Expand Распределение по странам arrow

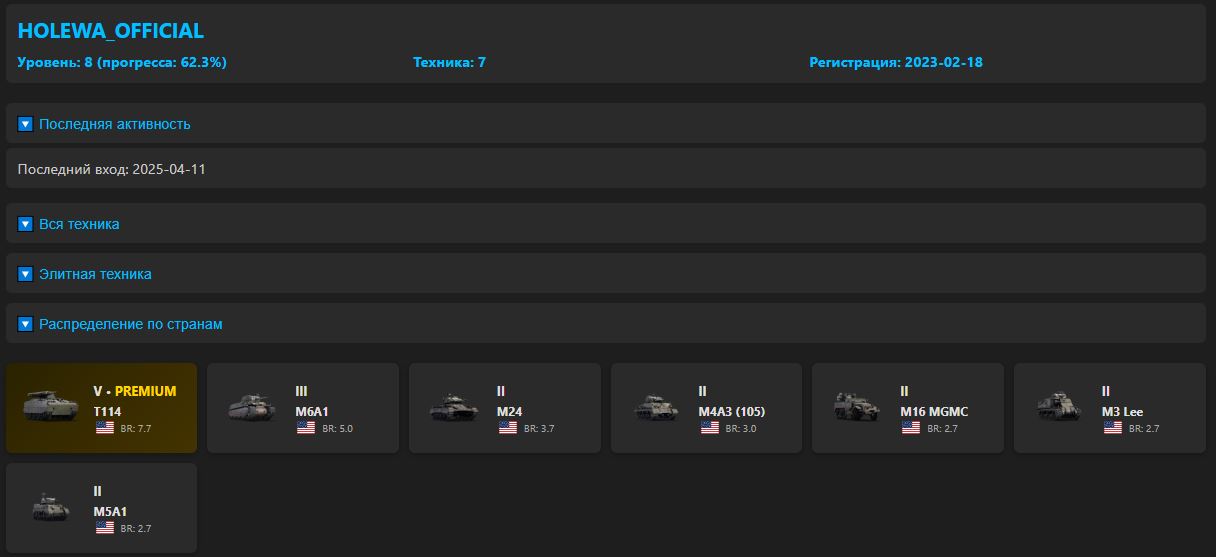(26, 324)
